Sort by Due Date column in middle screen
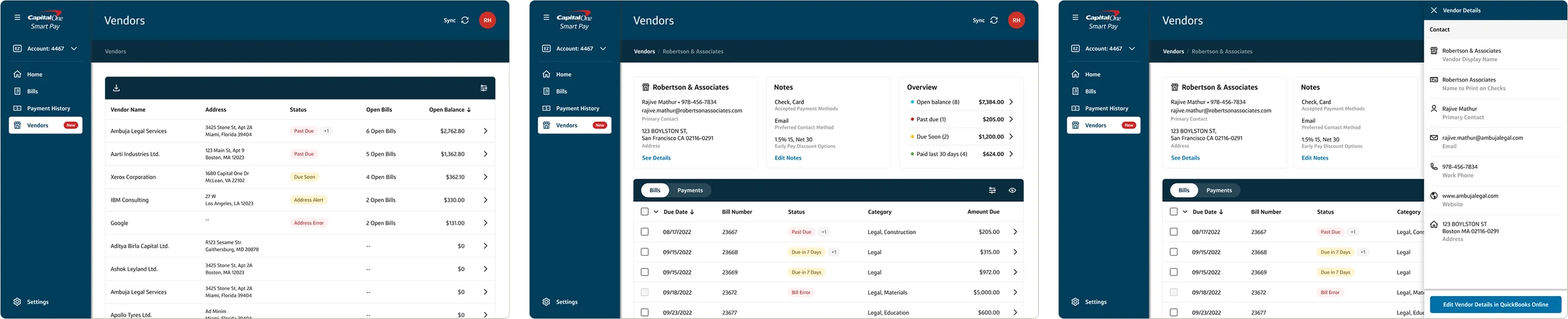Image resolution: width=1568 pixels, height=319 pixels. tap(679, 212)
